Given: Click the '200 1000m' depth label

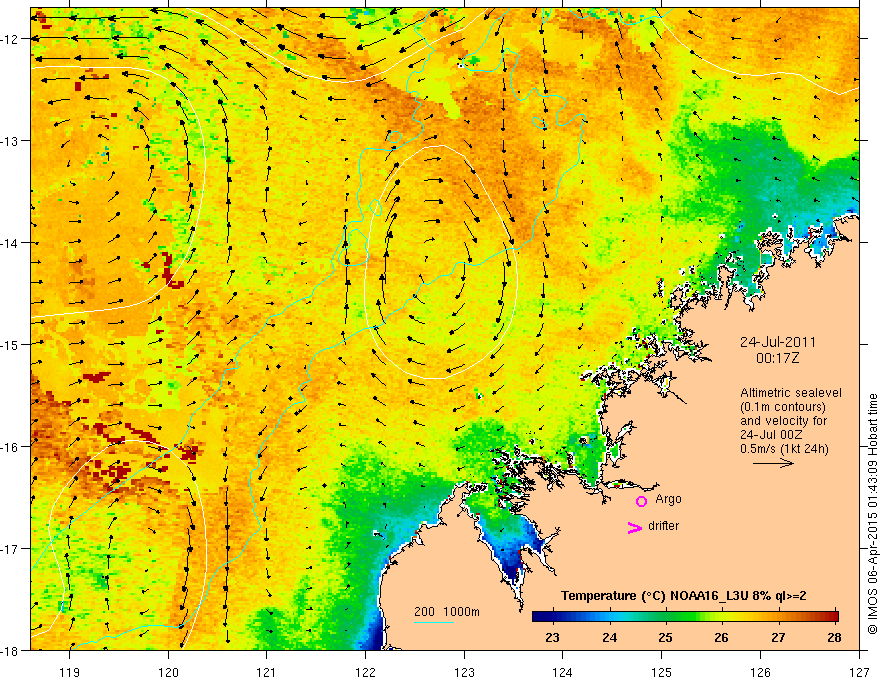Looking at the screenshot, I should pos(447,612).
